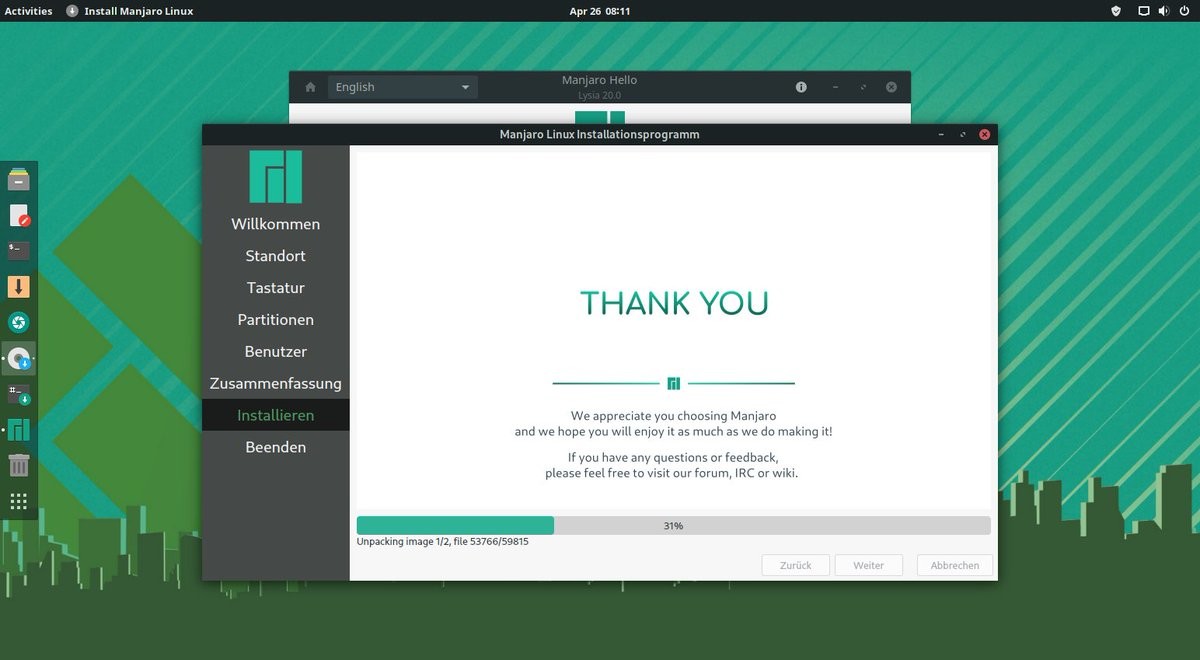Select the Installieren step
Viewport: 1200px width, 660px height.
pyautogui.click(x=276, y=415)
